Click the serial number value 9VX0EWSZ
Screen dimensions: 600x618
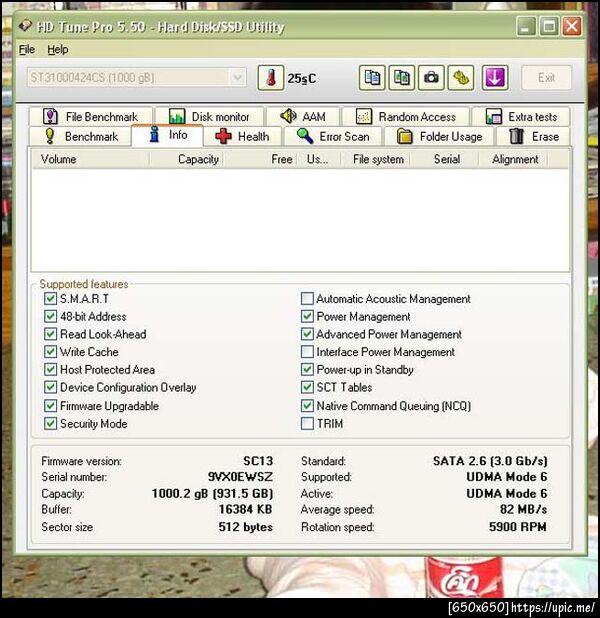tap(240, 477)
